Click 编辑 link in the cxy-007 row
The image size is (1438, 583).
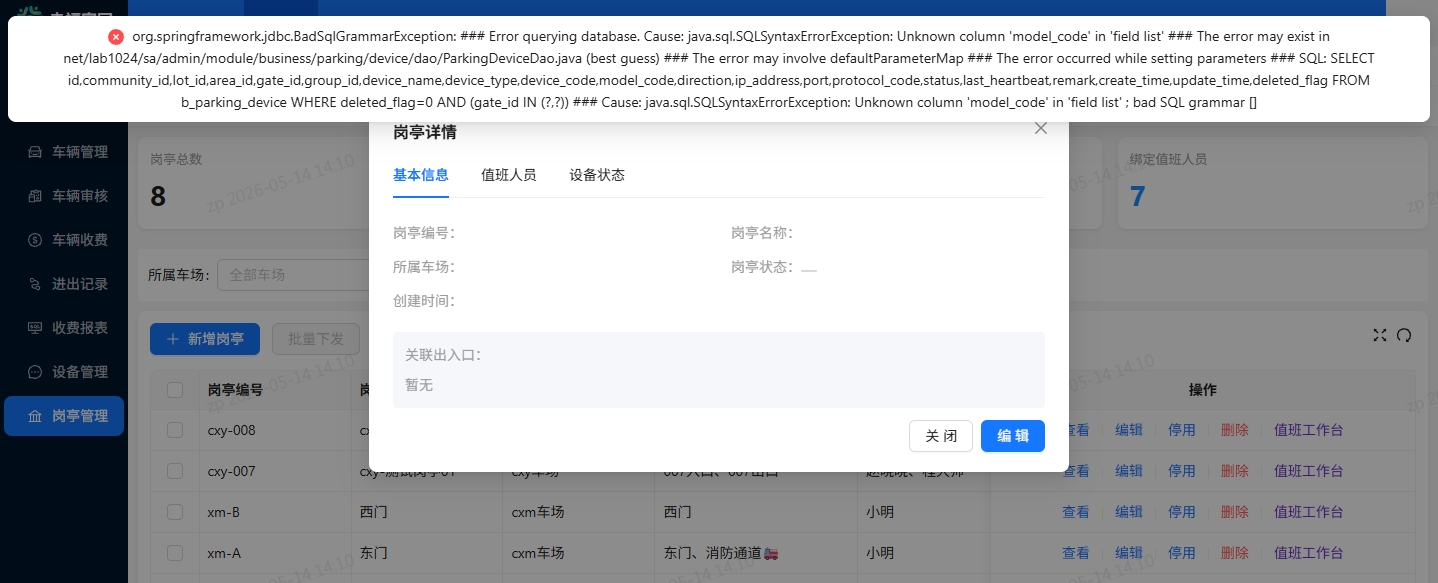tap(1129, 471)
